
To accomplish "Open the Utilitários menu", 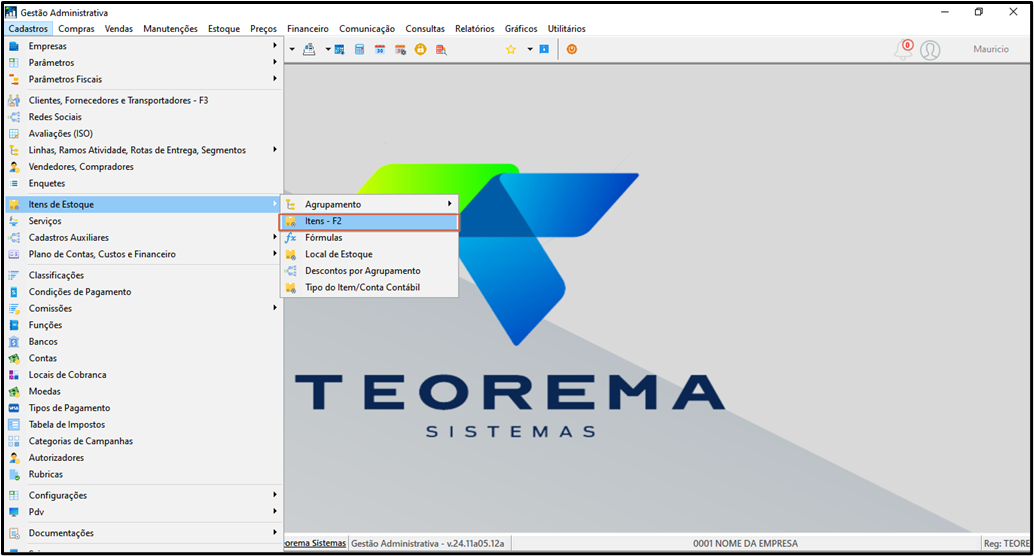I will pos(566,28).
